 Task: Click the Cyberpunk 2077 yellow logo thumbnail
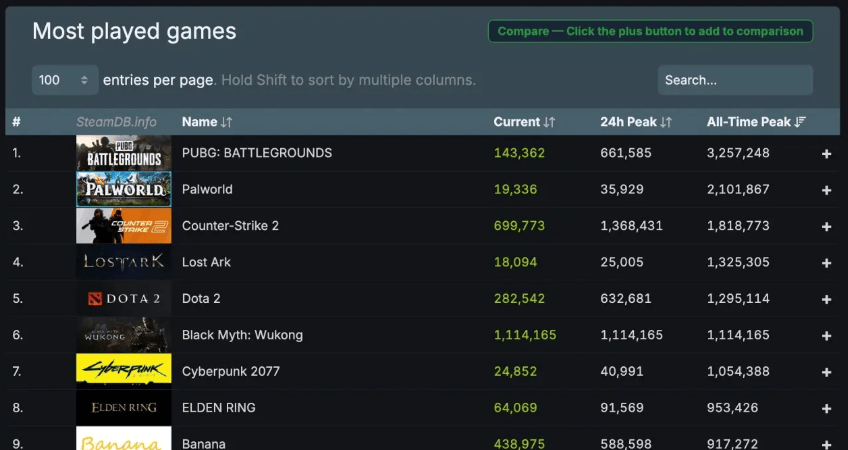124,371
